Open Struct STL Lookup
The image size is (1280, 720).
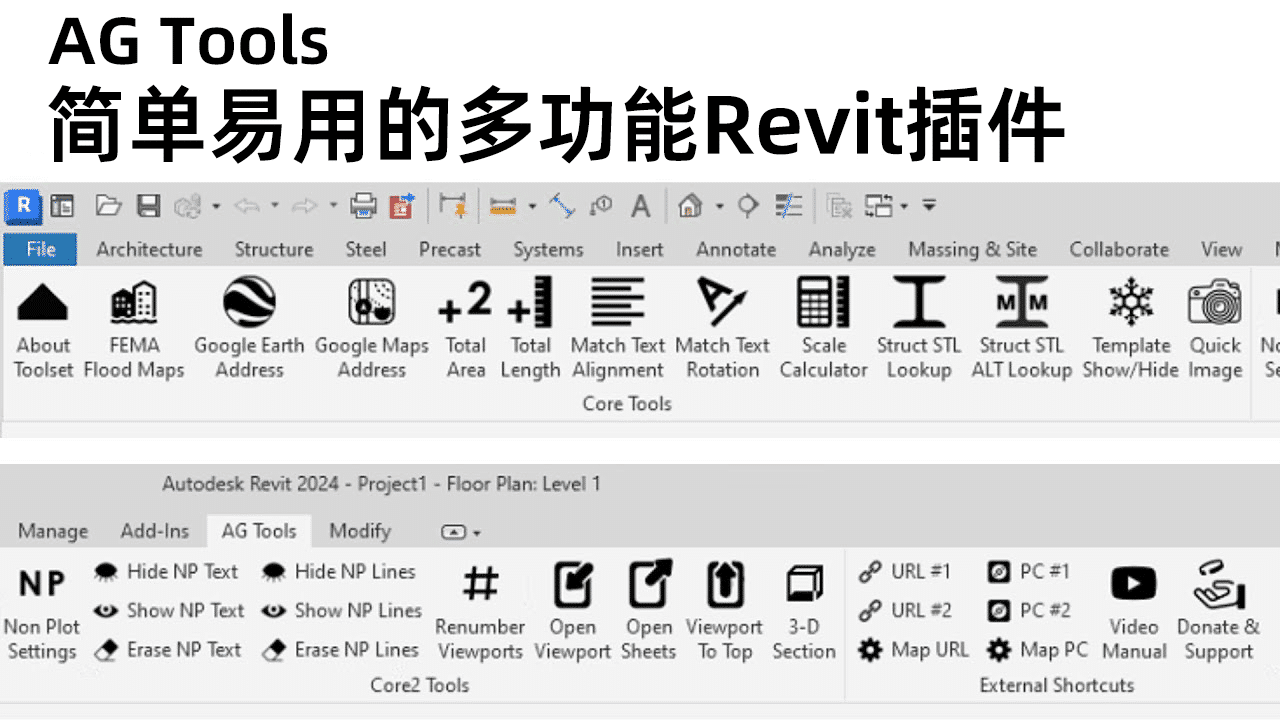(919, 330)
